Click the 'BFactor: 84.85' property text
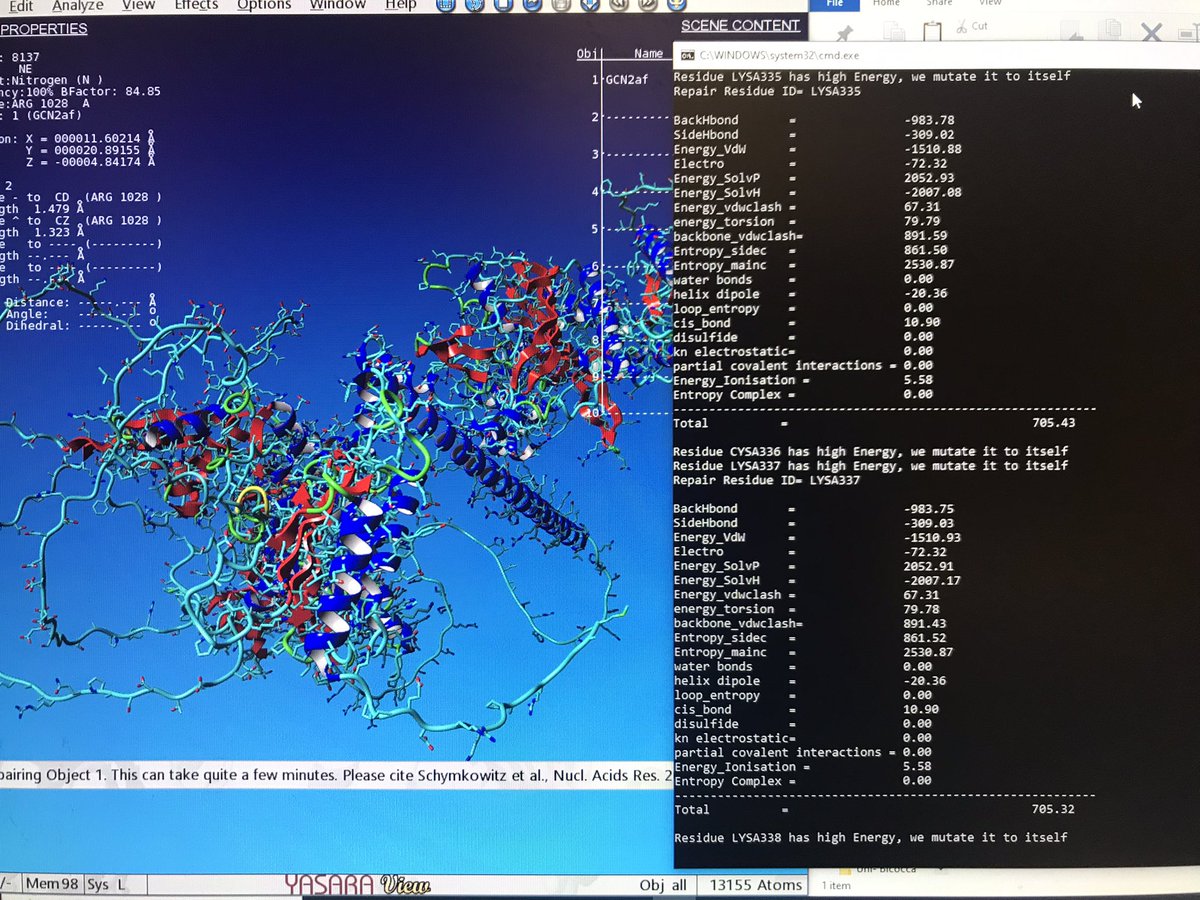 (109, 91)
